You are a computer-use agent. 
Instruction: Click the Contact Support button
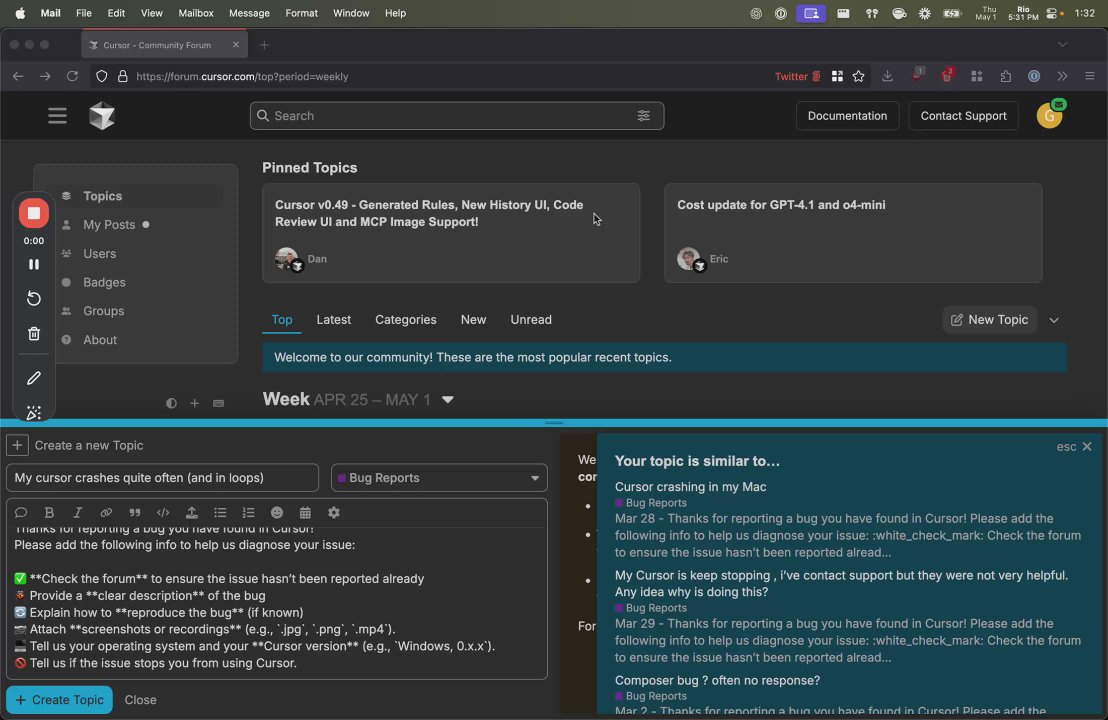[963, 116]
